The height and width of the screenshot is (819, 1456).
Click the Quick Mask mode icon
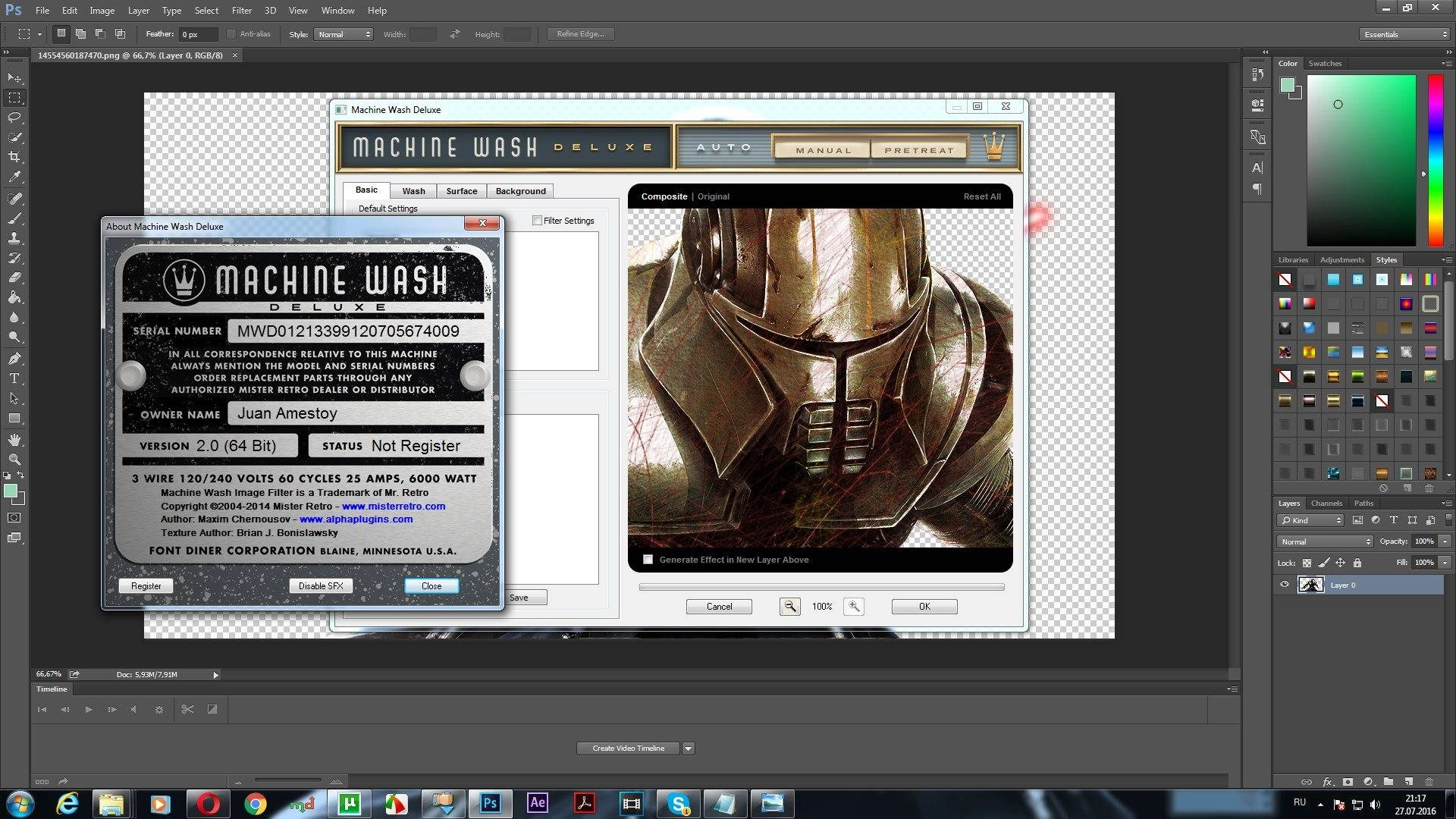pos(14,518)
